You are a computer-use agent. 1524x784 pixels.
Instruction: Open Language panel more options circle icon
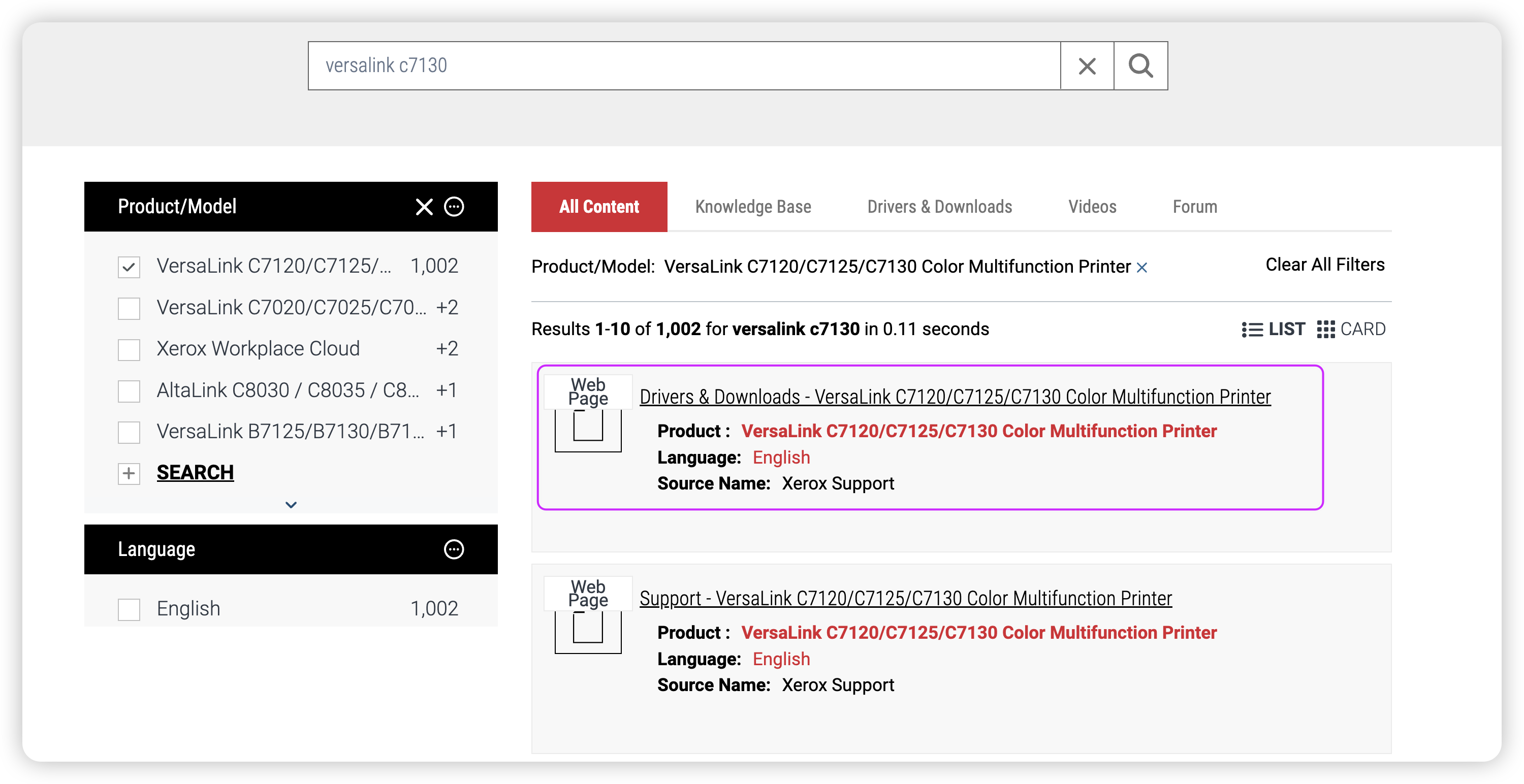point(454,549)
